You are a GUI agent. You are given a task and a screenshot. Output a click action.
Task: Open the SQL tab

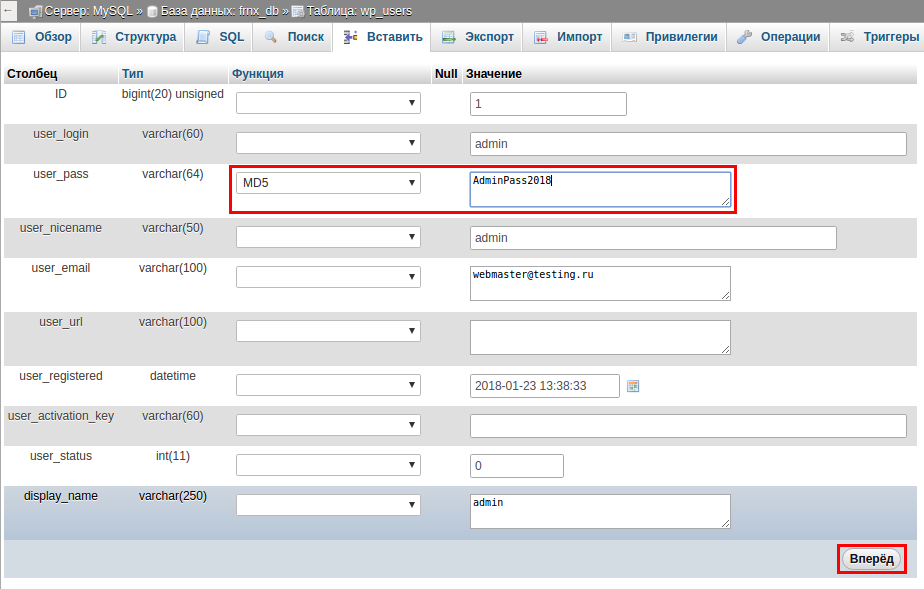219,37
